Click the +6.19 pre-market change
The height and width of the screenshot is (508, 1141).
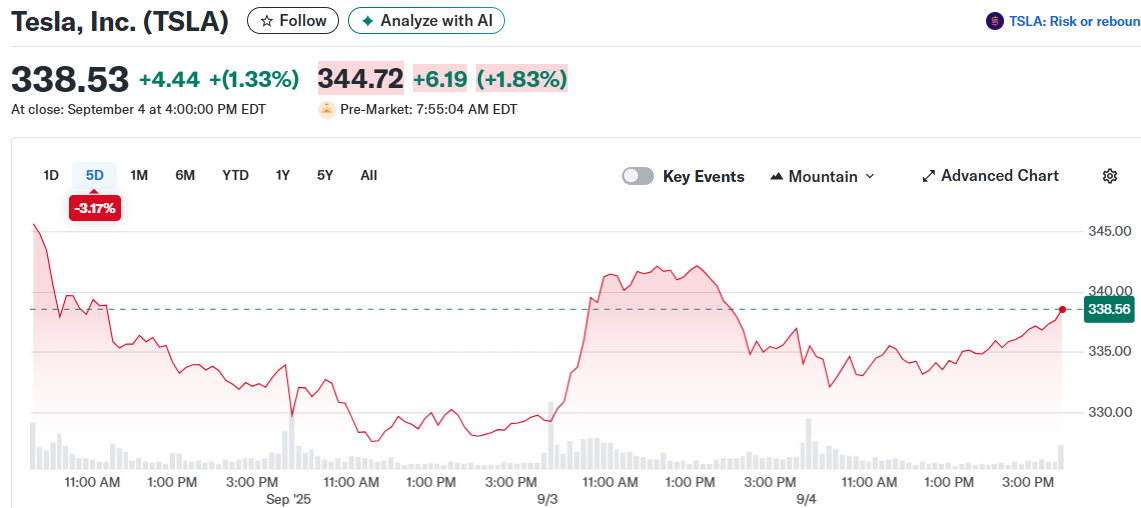click(x=440, y=79)
